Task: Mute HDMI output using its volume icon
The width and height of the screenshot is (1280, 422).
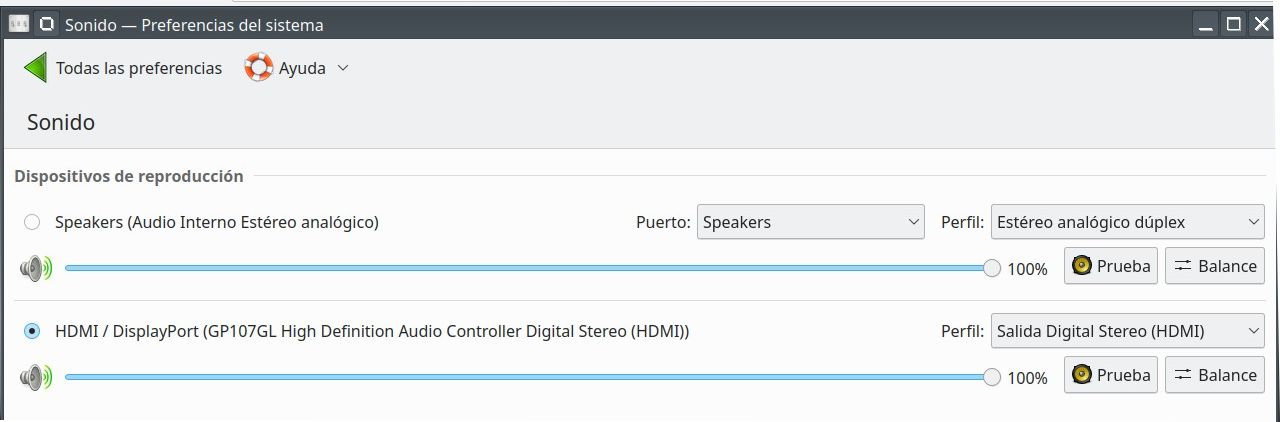Action: coord(35,377)
